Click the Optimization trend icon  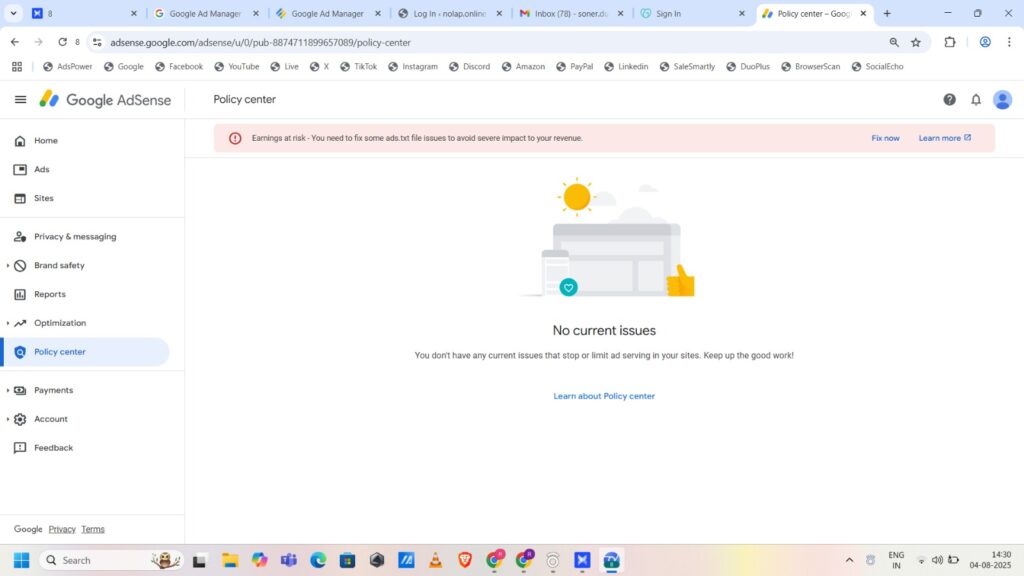(20, 323)
